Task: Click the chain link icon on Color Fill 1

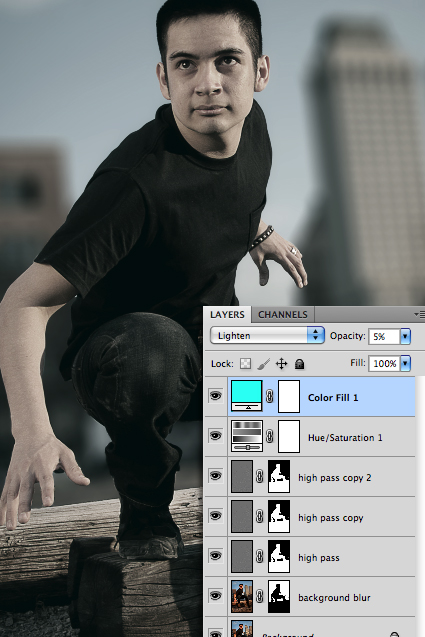Action: 269,396
